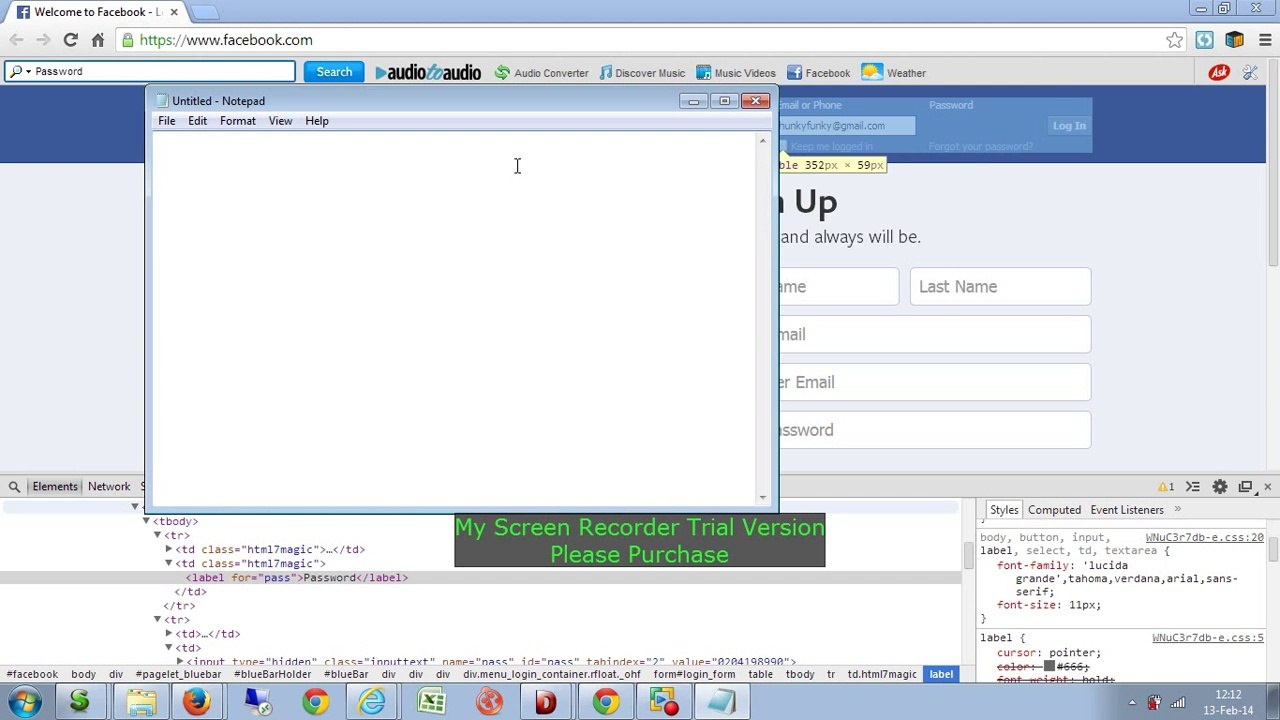Open the Notepad Format menu

[238, 121]
